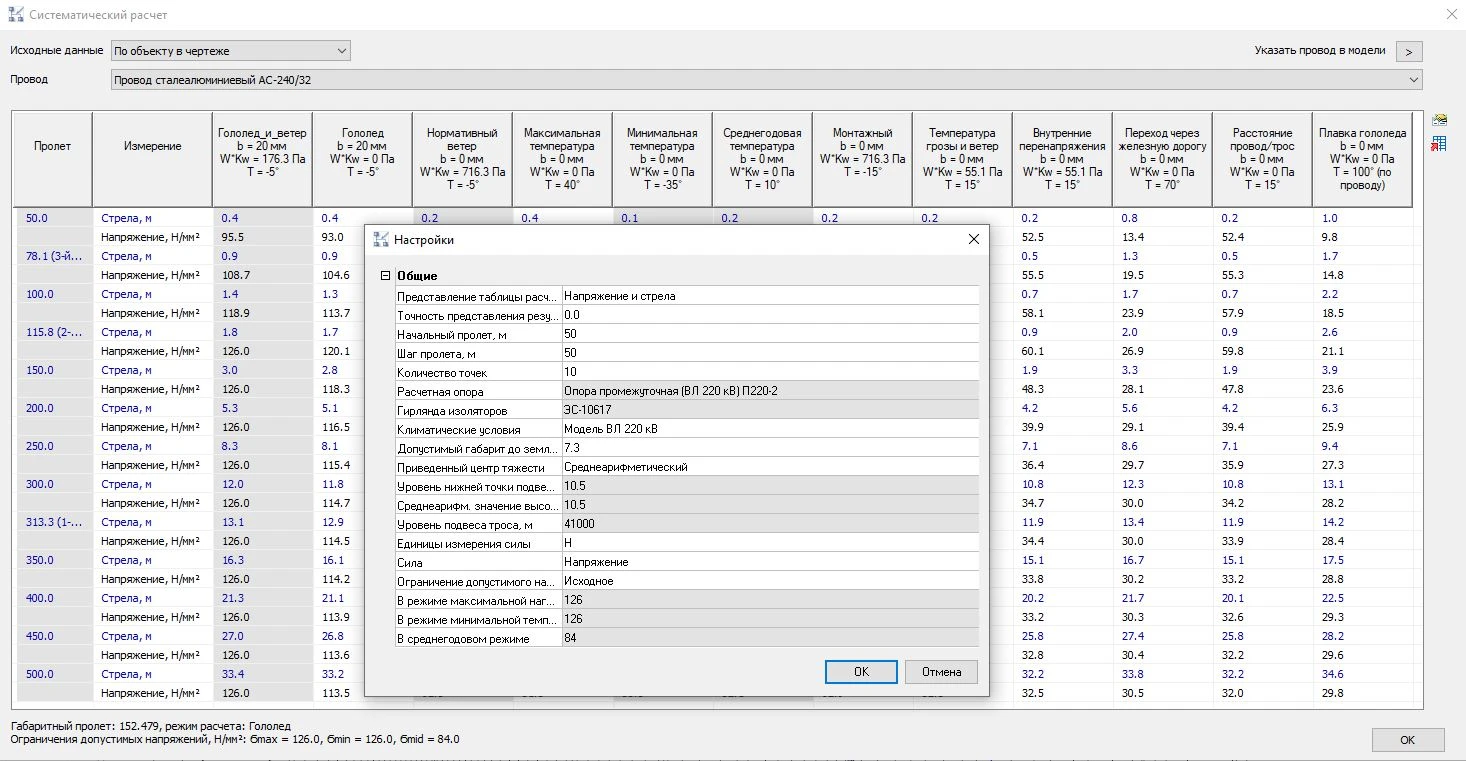The height and width of the screenshot is (761, 1466).
Task: Edit the Начальный пролет value field
Action: 770,334
